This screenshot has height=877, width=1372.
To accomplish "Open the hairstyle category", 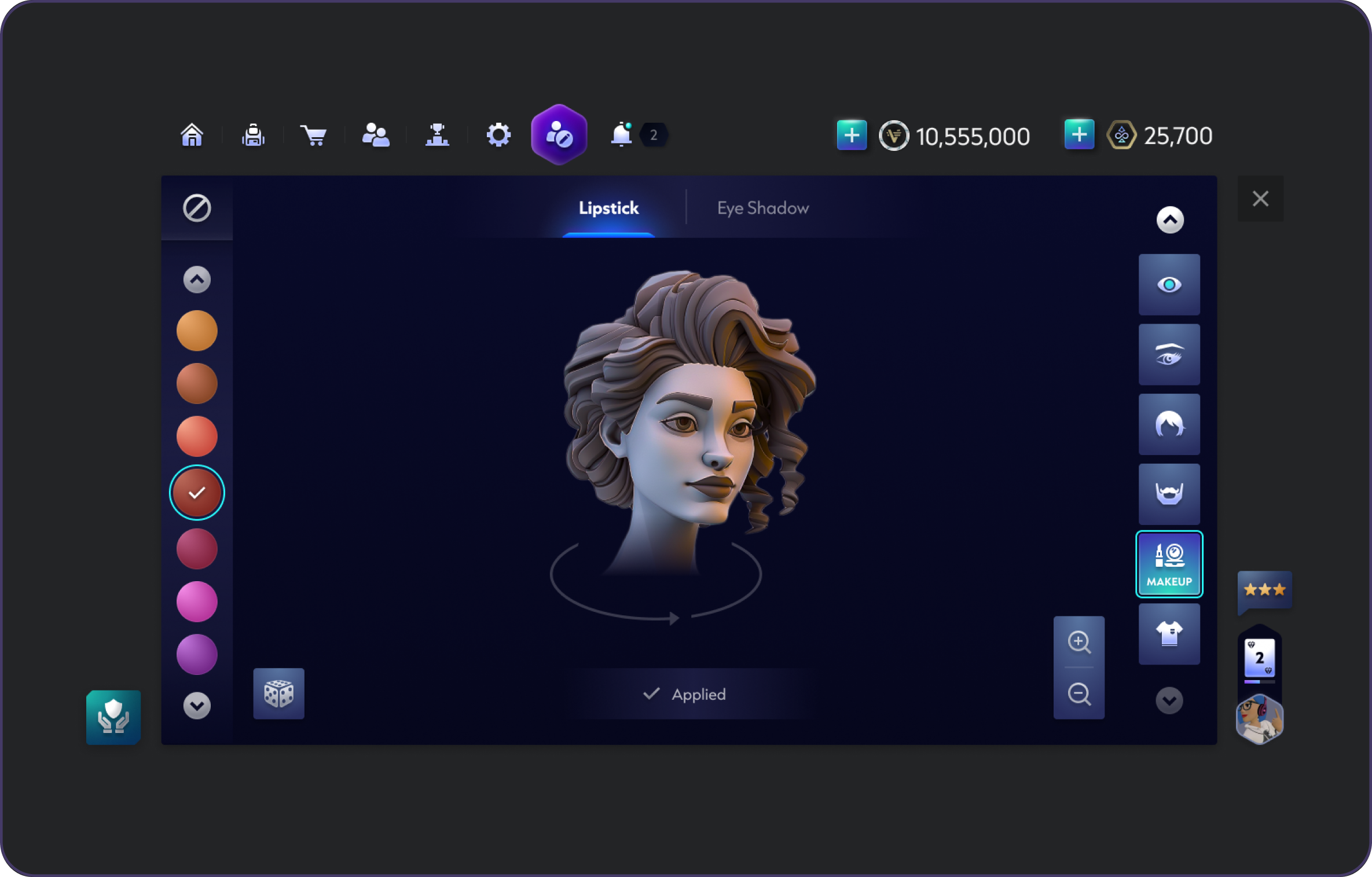I will click(1169, 424).
